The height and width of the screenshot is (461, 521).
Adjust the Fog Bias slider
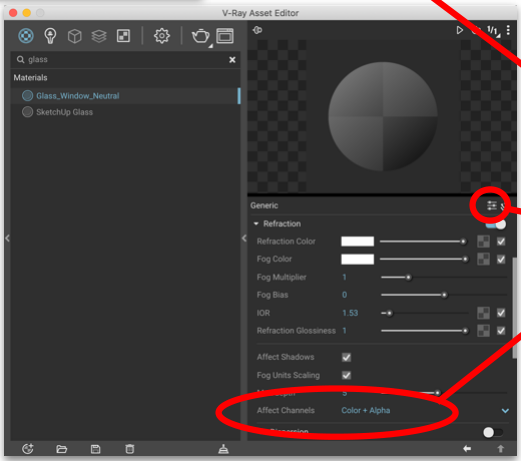coord(444,295)
